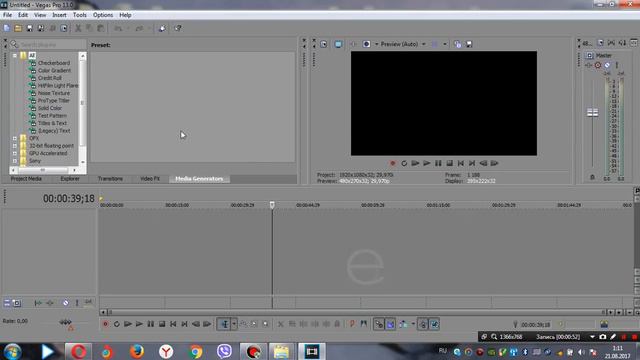Click the New project icon in toolbar
This screenshot has height=360, width=640.
pyautogui.click(x=7, y=28)
